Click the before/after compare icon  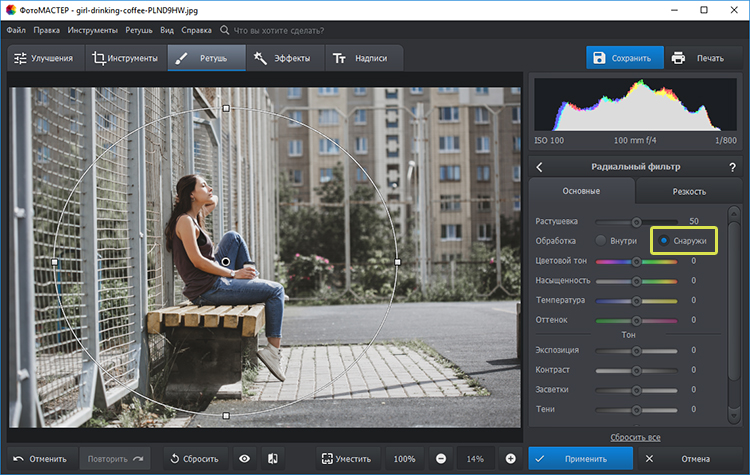[x=271, y=458]
